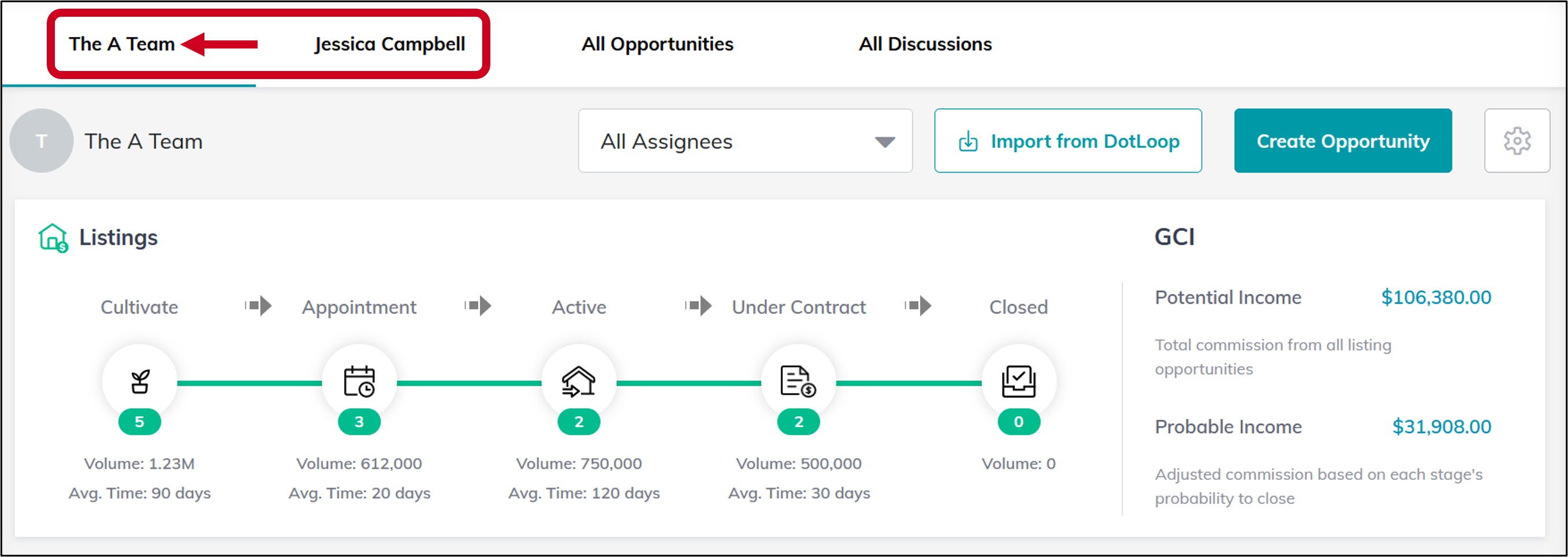
Task: Open the All Opportunities tab
Action: (x=657, y=43)
